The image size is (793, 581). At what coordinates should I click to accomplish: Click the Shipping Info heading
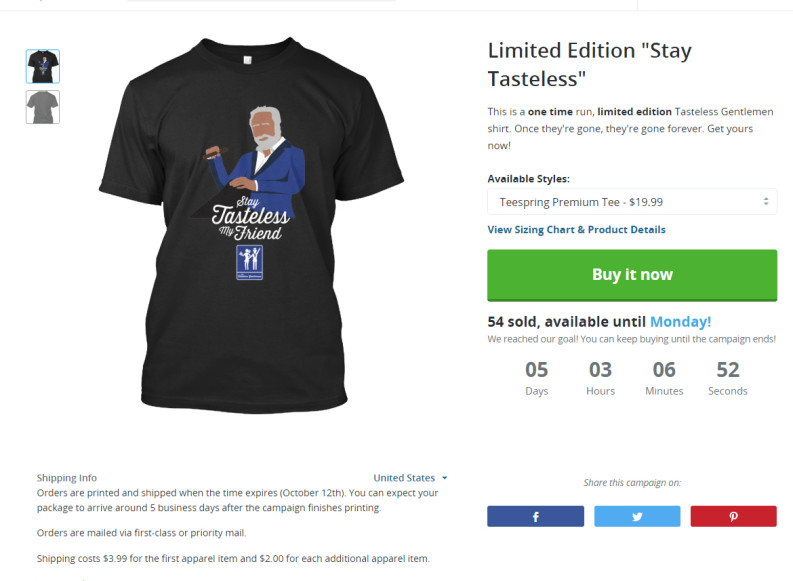pos(67,478)
